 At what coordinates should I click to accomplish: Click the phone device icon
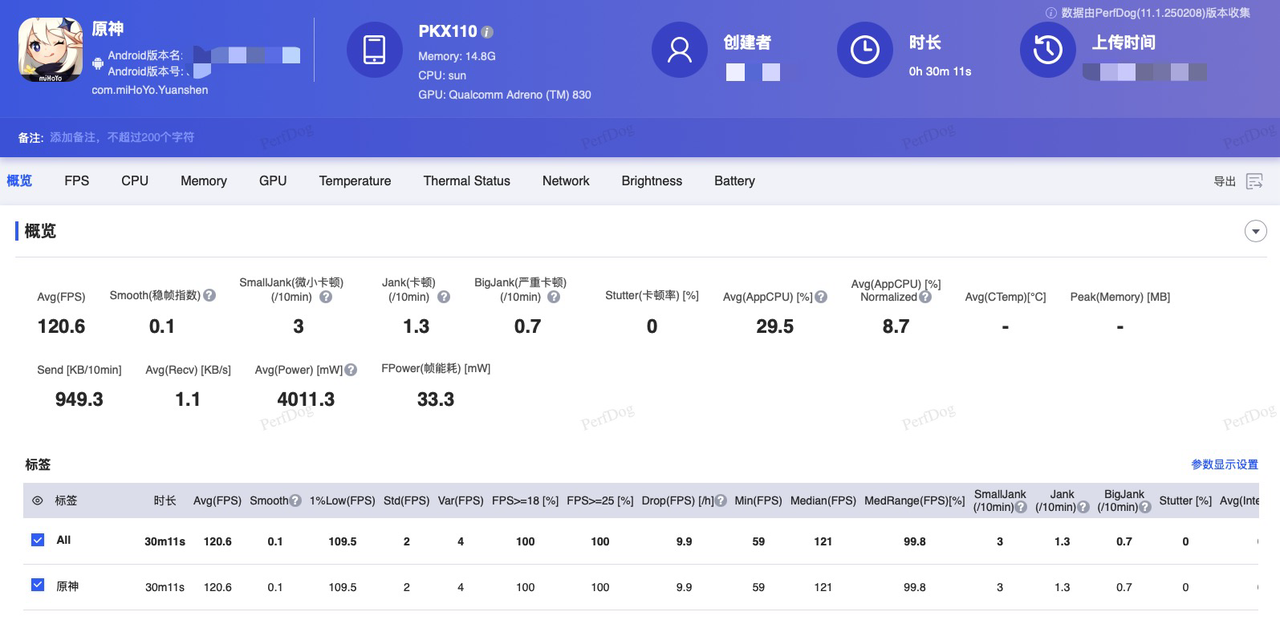point(374,50)
